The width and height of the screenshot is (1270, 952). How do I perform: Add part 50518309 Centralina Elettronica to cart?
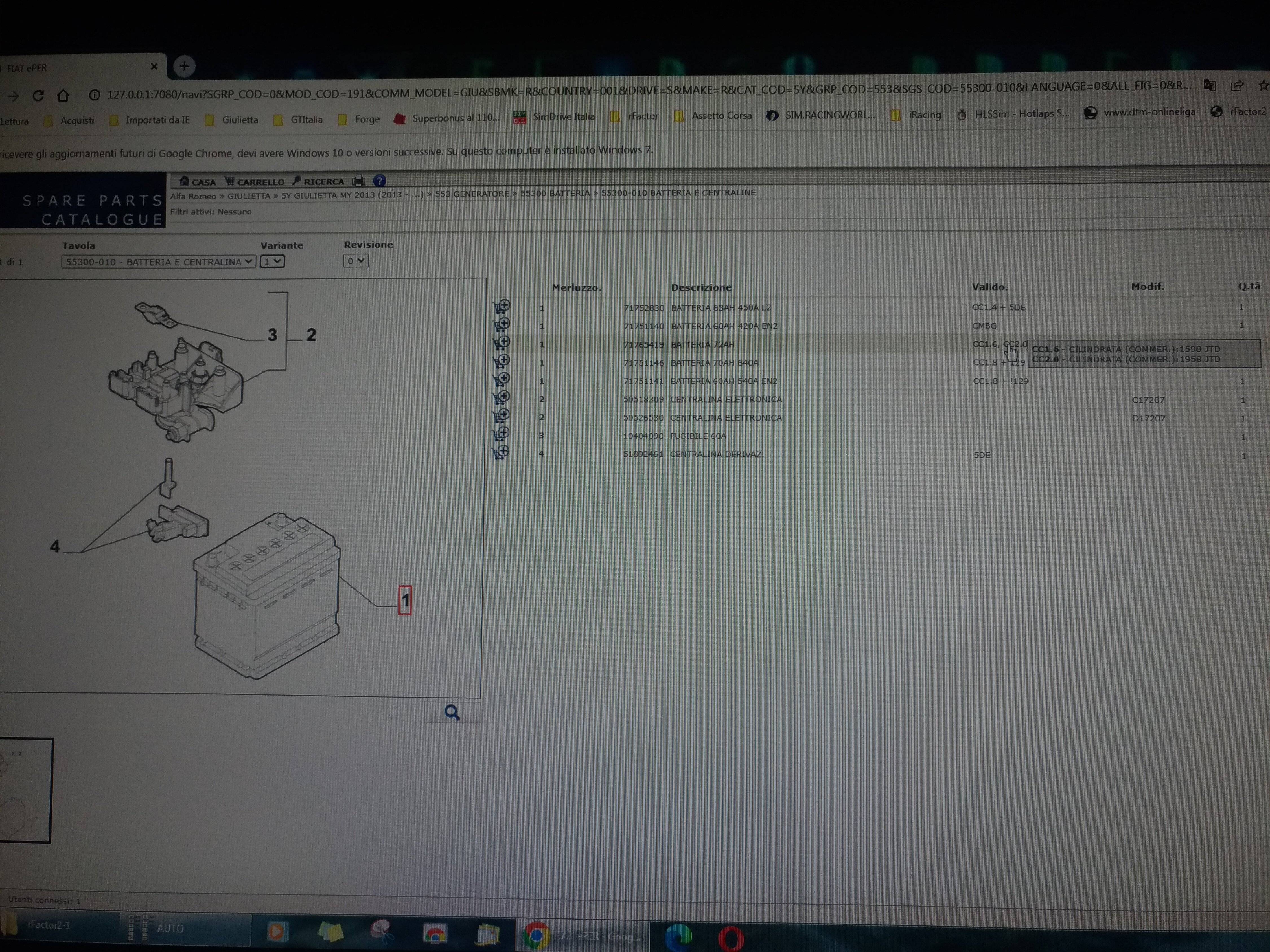point(501,398)
